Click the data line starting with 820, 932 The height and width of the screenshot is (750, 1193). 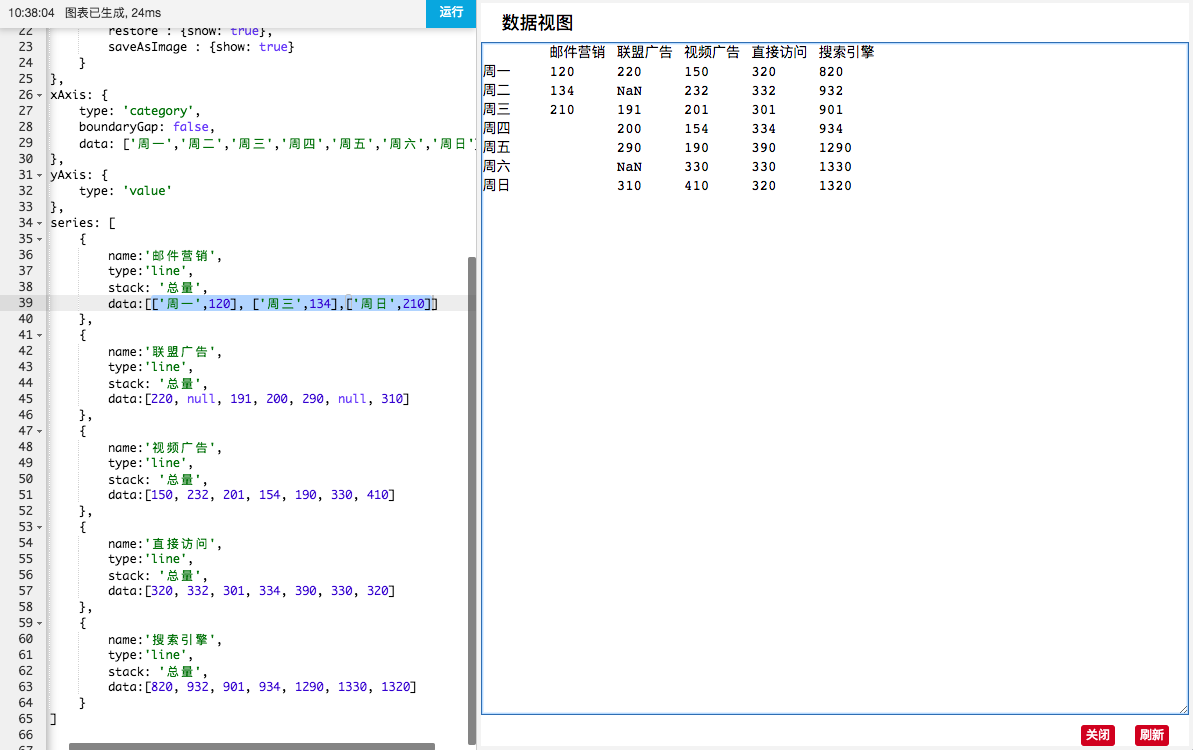click(x=262, y=687)
